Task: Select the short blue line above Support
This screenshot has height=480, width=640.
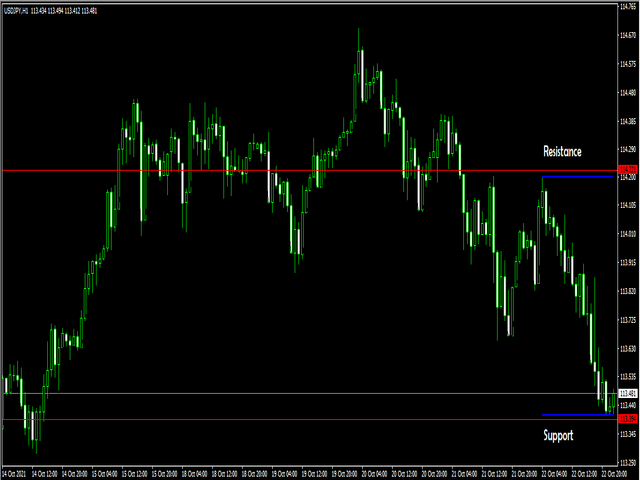Action: [x=578, y=415]
